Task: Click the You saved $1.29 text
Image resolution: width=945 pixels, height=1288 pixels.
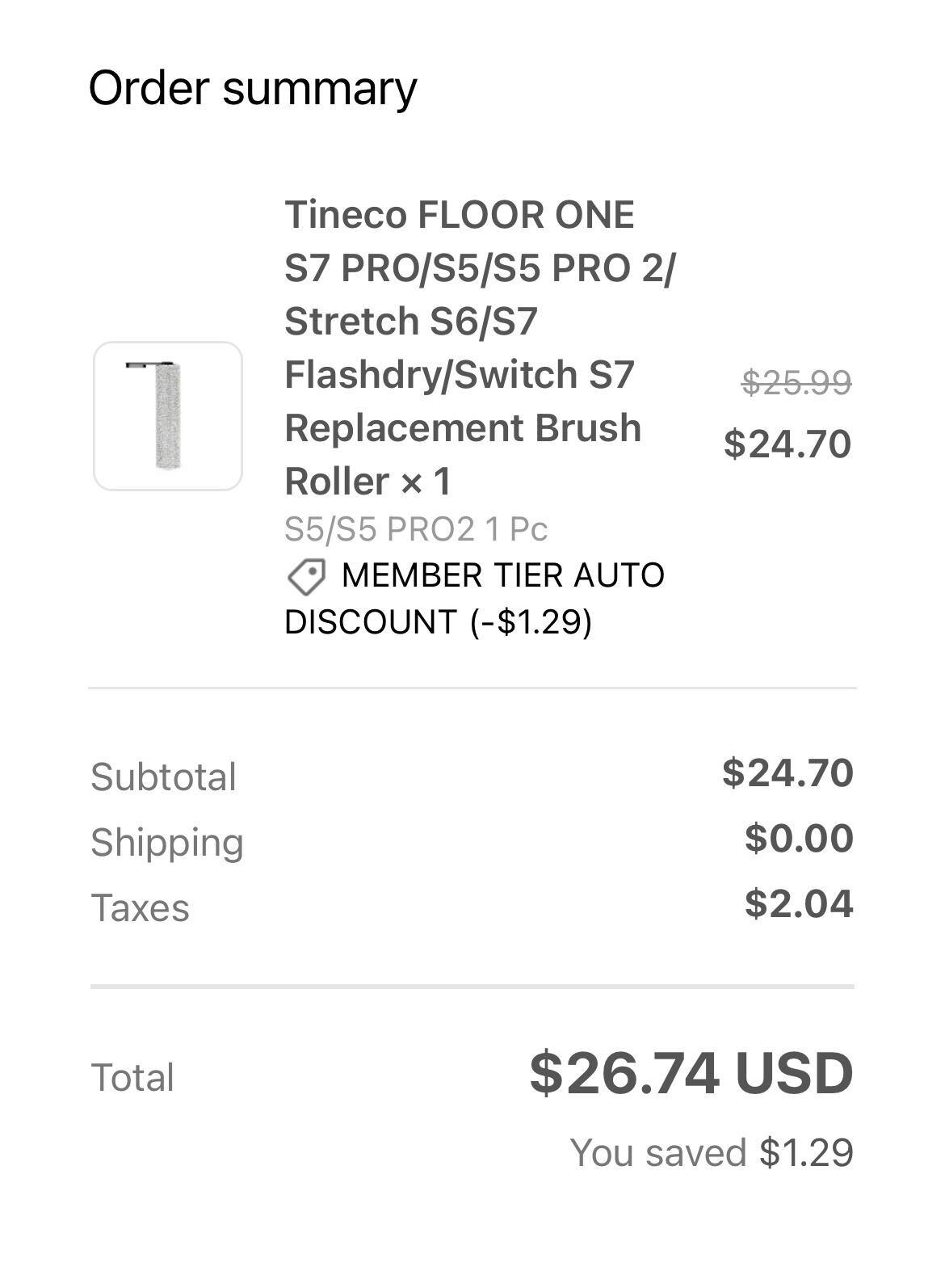Action: click(x=712, y=1152)
